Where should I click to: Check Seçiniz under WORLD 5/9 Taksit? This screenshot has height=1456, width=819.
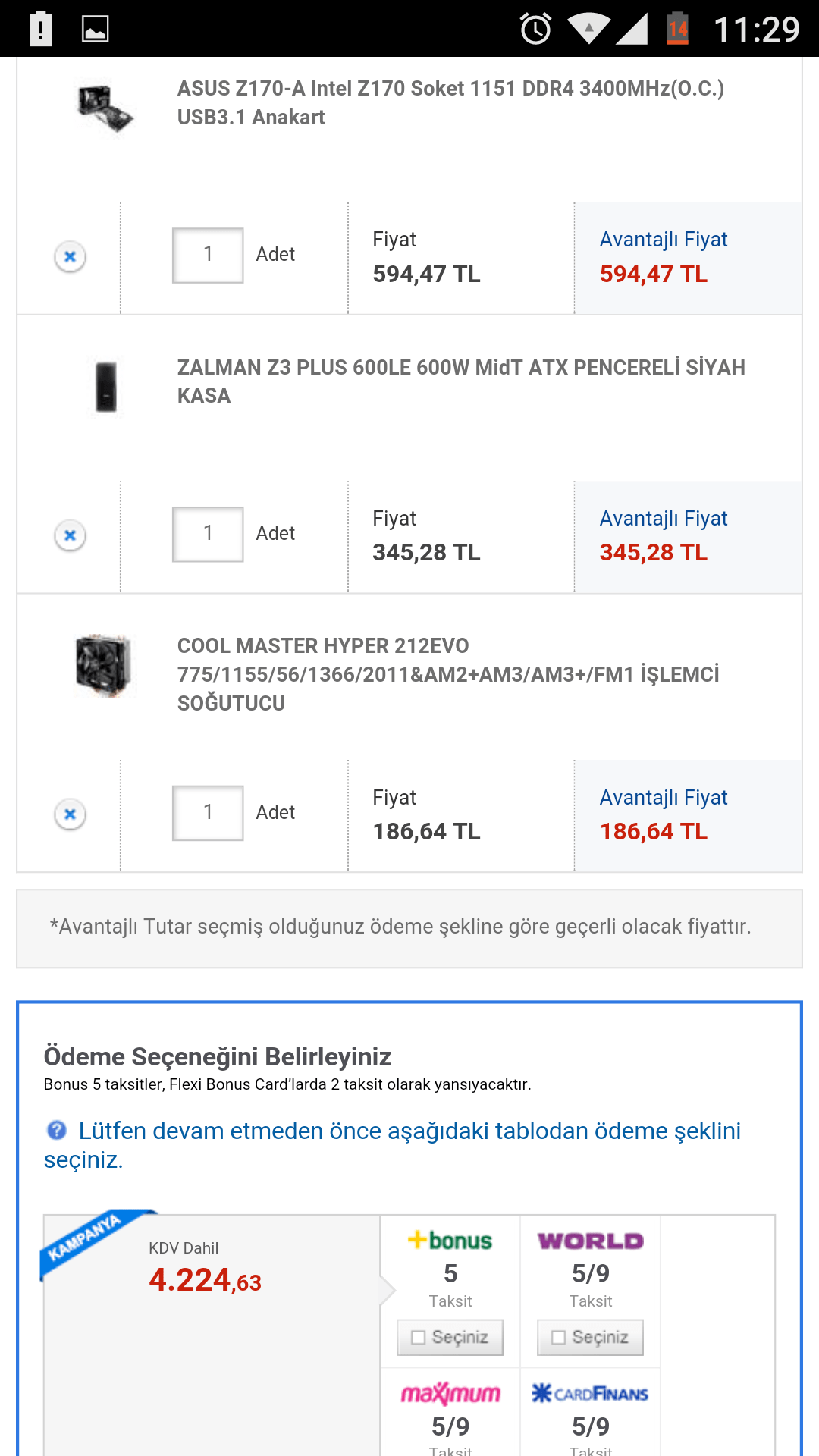coord(590,1338)
